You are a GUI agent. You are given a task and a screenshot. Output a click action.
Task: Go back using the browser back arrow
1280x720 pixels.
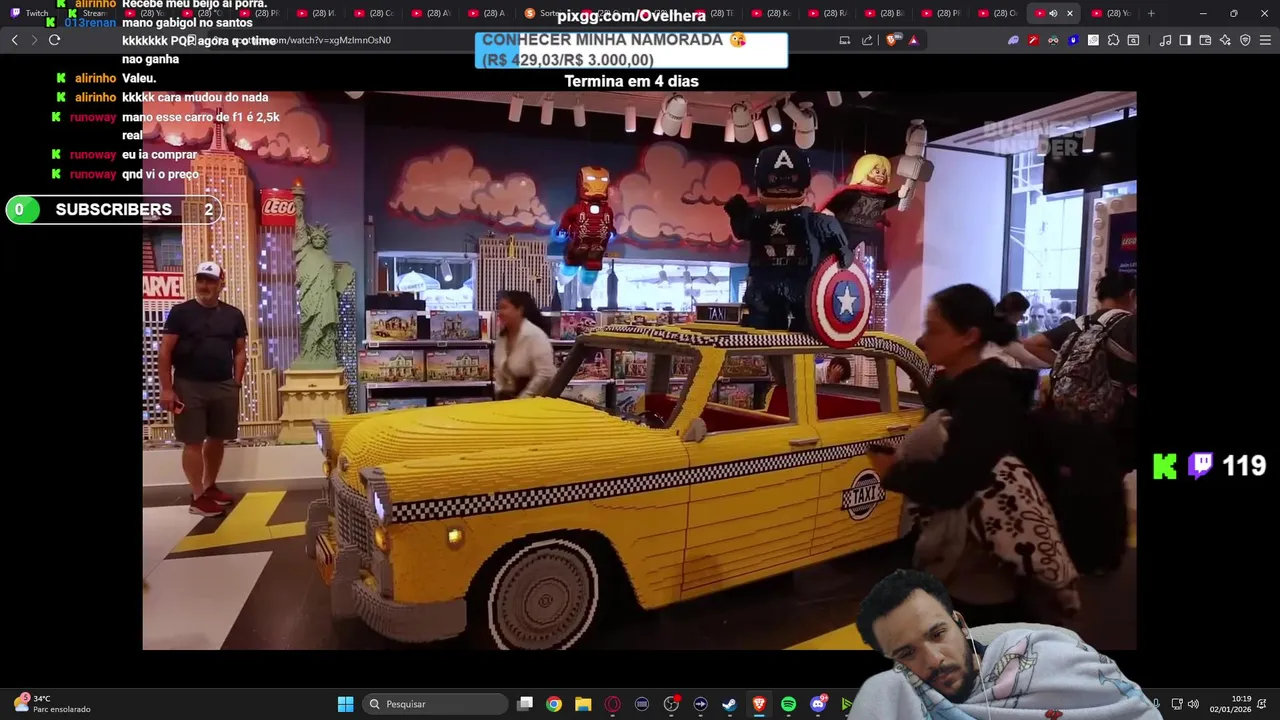[14, 40]
